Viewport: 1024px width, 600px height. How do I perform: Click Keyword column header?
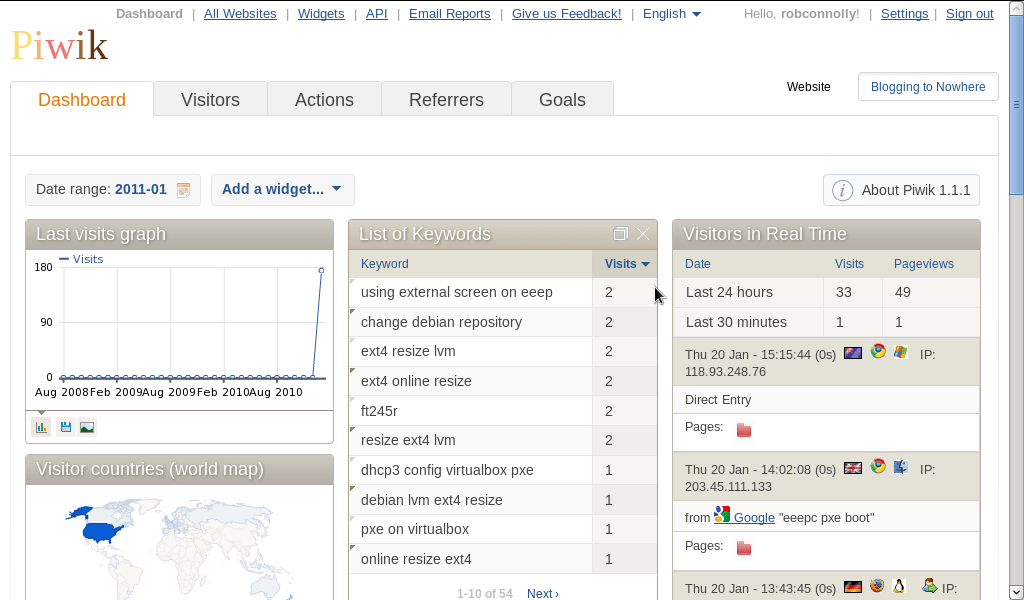point(385,264)
